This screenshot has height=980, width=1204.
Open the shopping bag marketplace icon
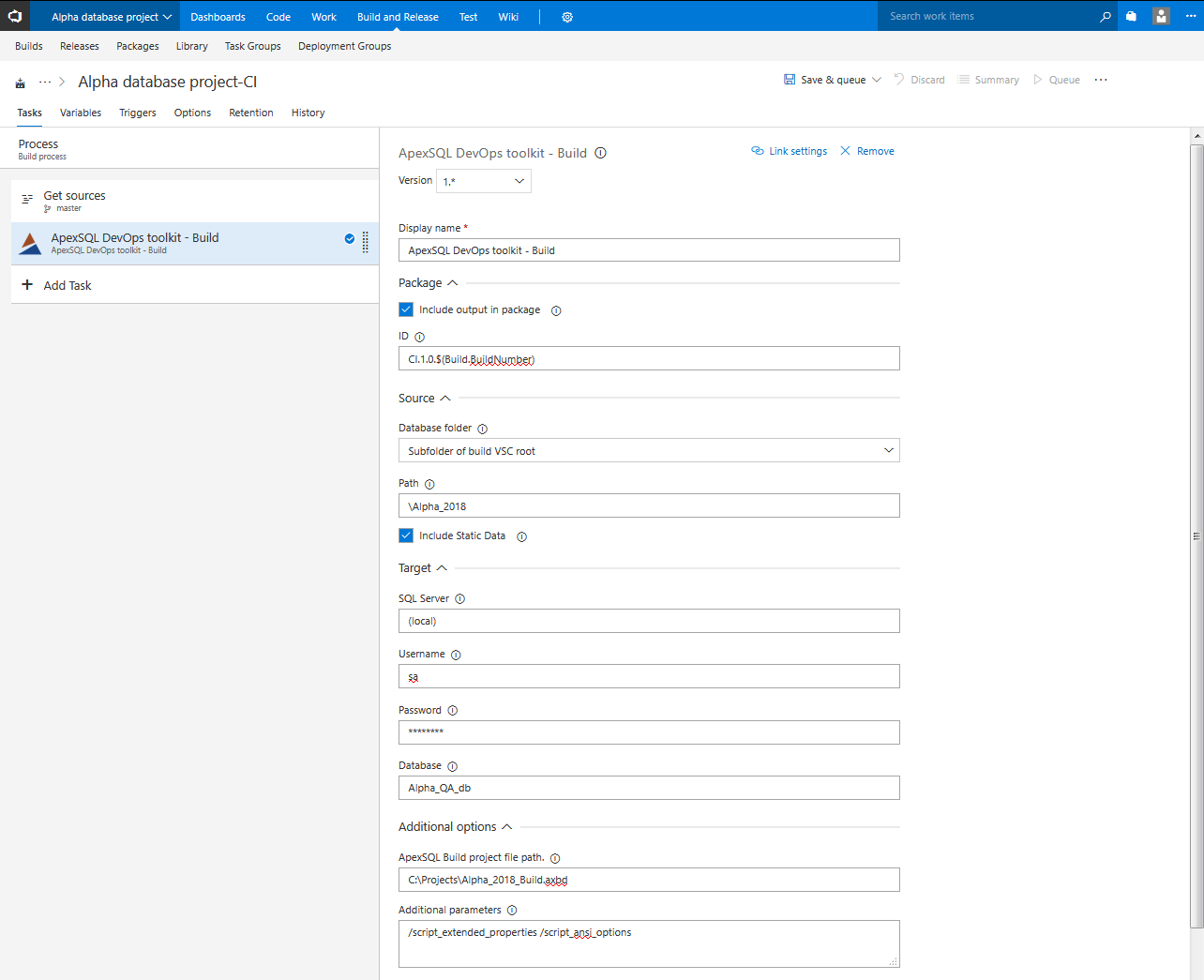pyautogui.click(x=1132, y=16)
